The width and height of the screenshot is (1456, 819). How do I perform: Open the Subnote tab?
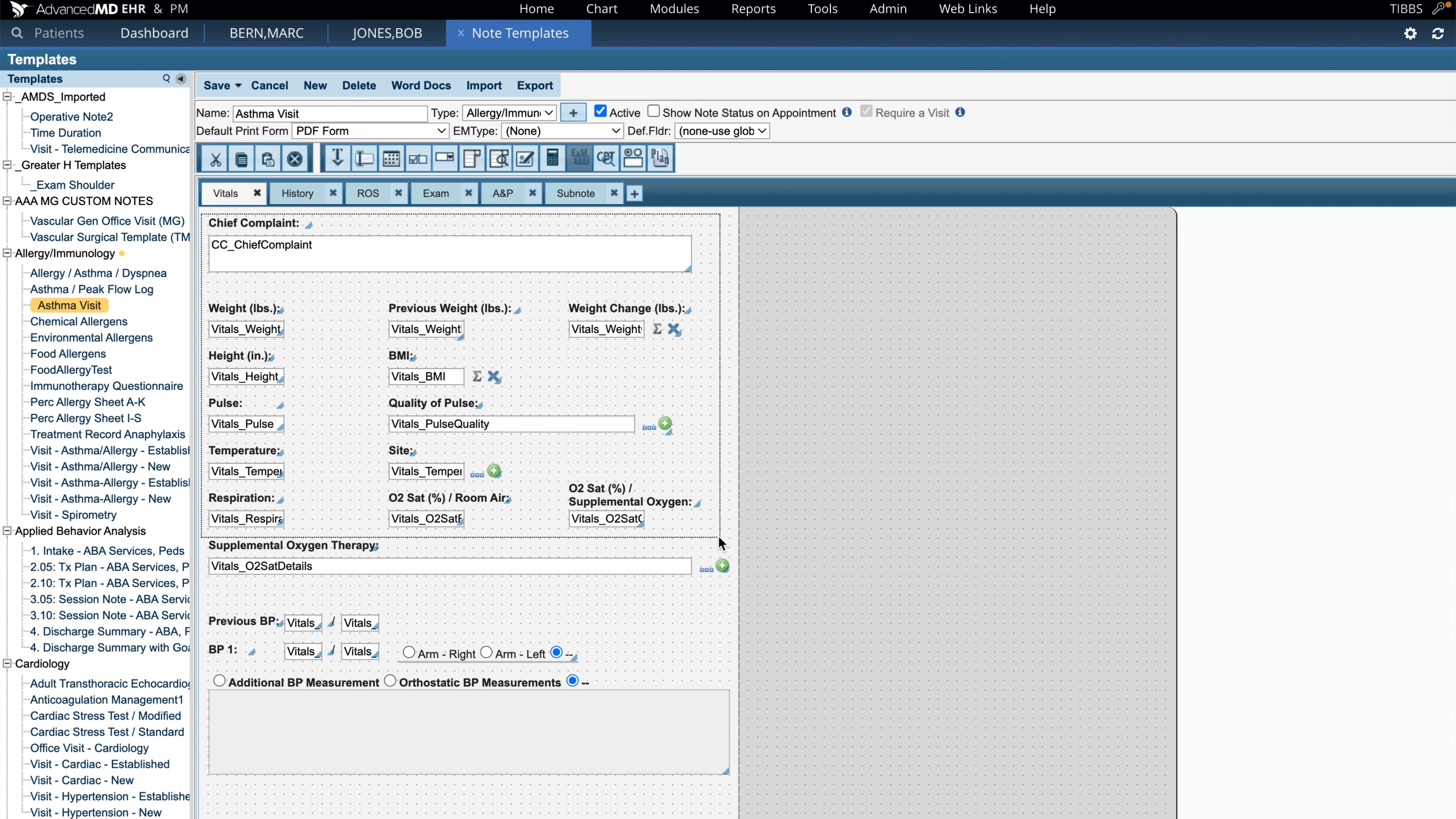click(576, 193)
